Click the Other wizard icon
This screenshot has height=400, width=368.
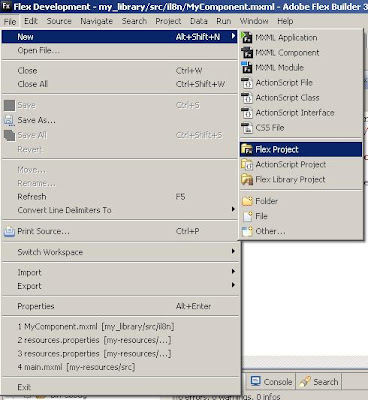(247, 231)
